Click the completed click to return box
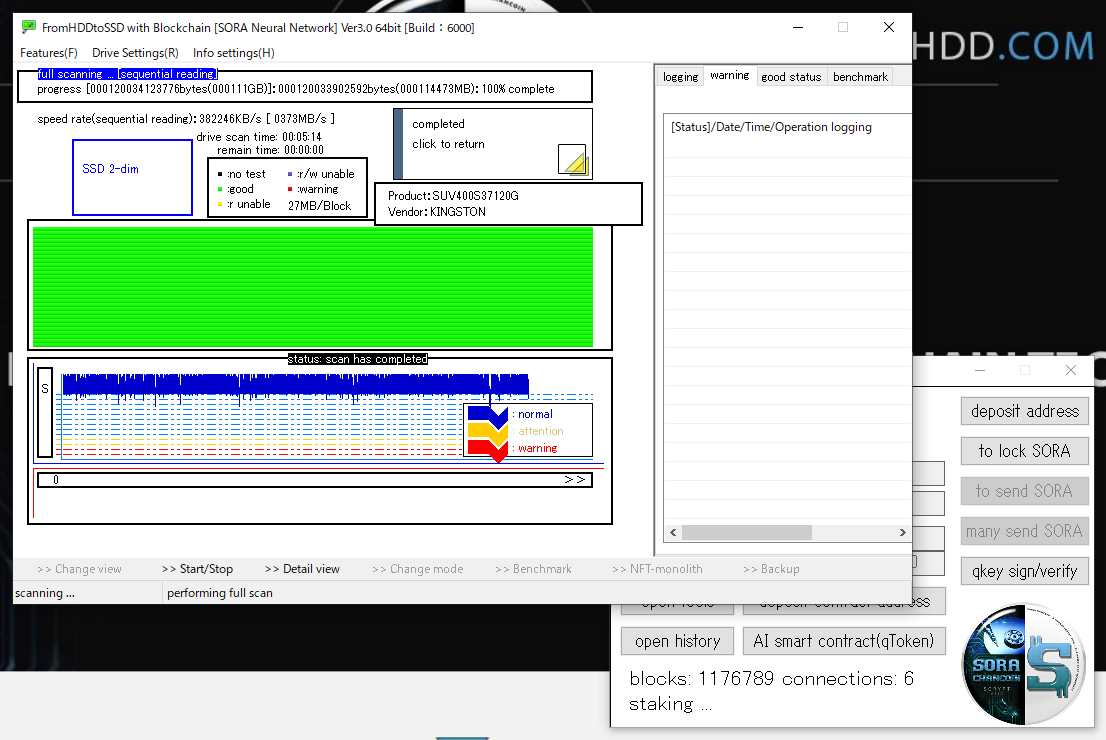This screenshot has width=1106, height=740. [x=493, y=144]
